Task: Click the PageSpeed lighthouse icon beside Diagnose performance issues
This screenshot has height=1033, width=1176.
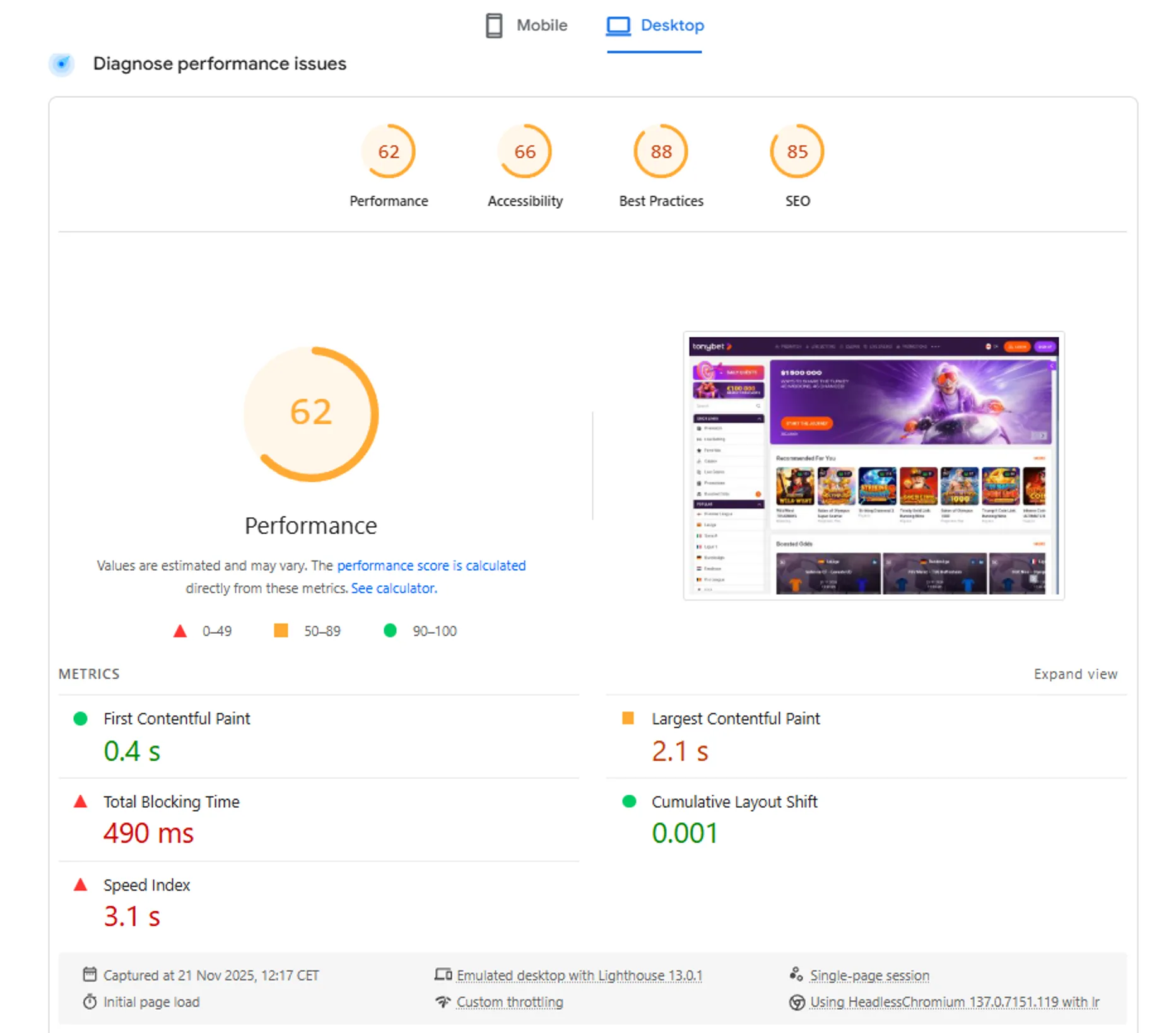Action: coord(62,64)
